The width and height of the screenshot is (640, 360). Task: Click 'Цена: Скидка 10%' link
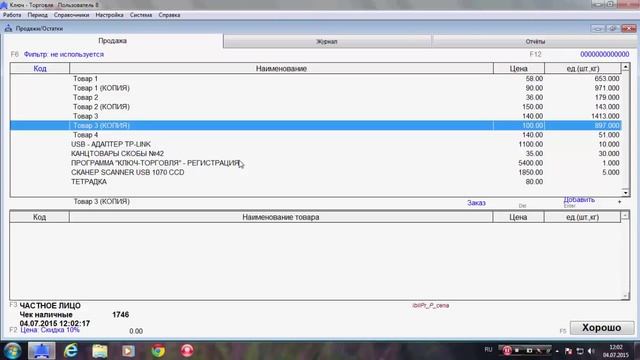50,330
